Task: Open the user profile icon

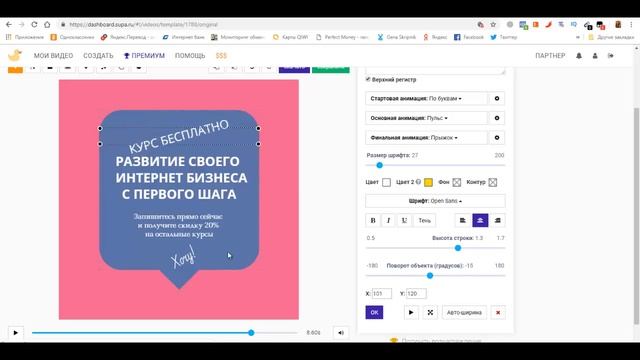Action: 595,56
